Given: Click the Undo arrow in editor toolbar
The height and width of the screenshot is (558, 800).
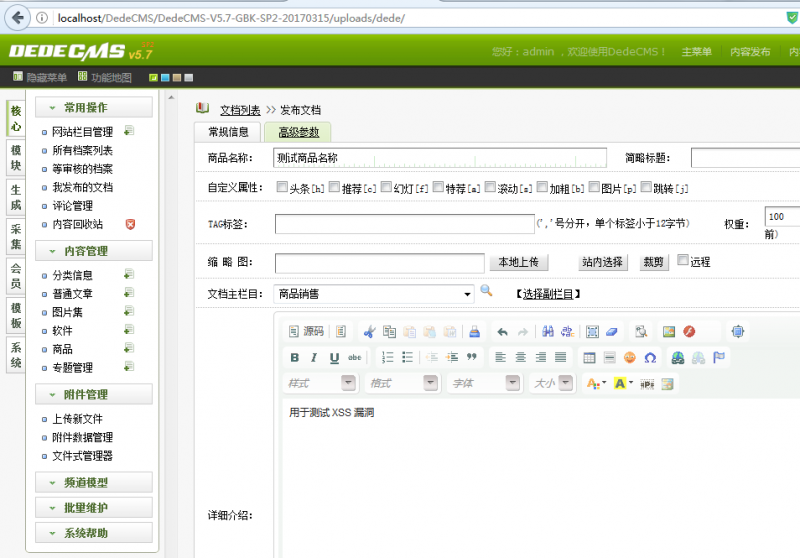Looking at the screenshot, I should click(x=502, y=331).
